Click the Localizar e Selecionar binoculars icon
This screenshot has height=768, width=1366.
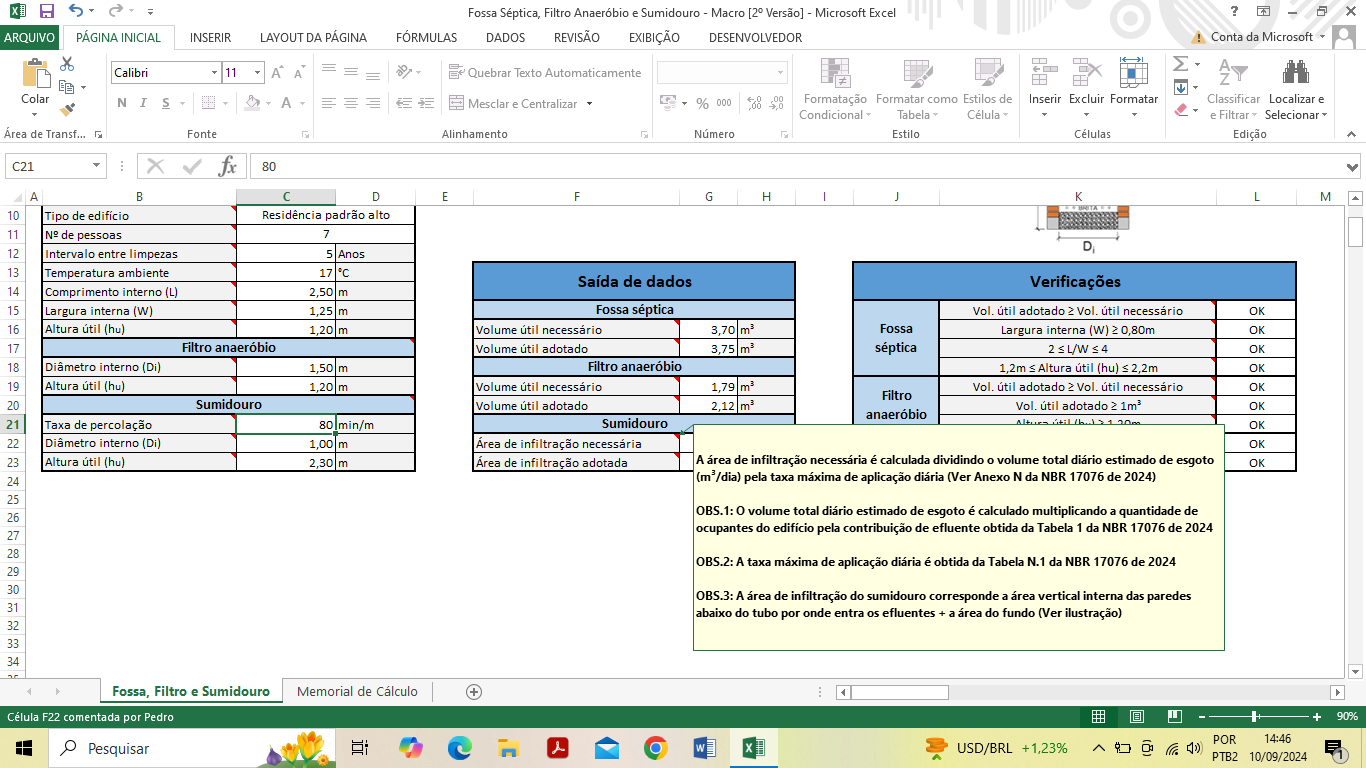1296,73
